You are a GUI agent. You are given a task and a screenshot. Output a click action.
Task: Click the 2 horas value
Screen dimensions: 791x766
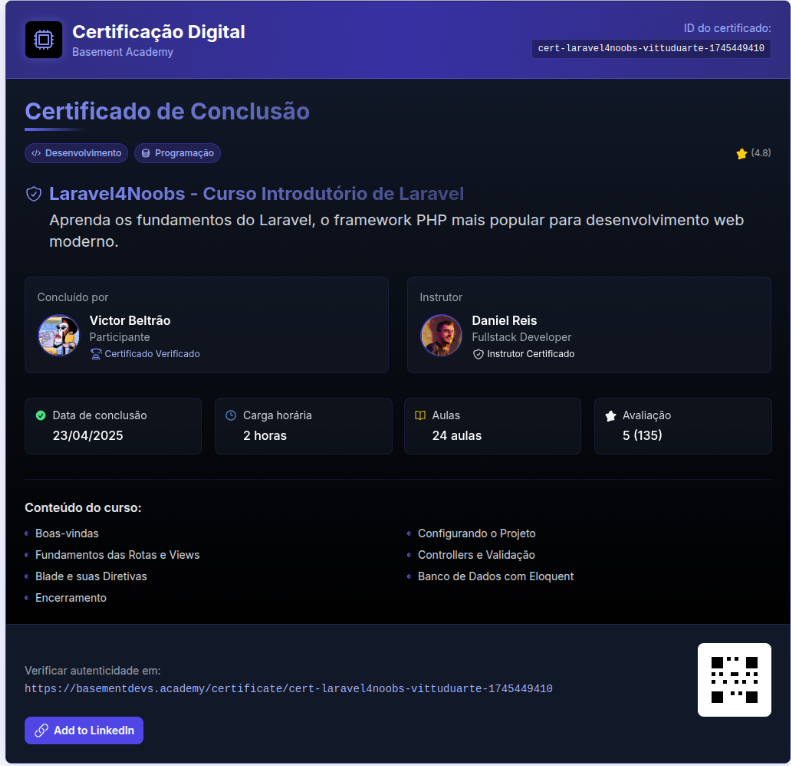click(265, 435)
